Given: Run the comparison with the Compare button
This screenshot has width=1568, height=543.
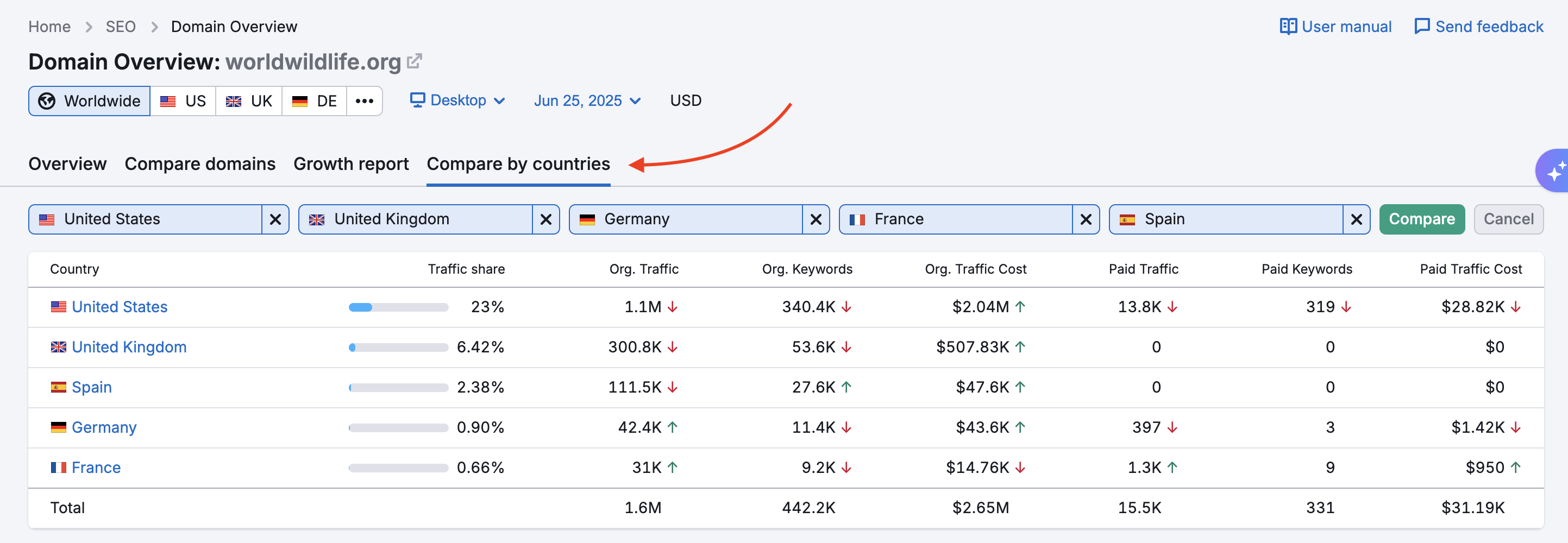Looking at the screenshot, I should [x=1422, y=219].
